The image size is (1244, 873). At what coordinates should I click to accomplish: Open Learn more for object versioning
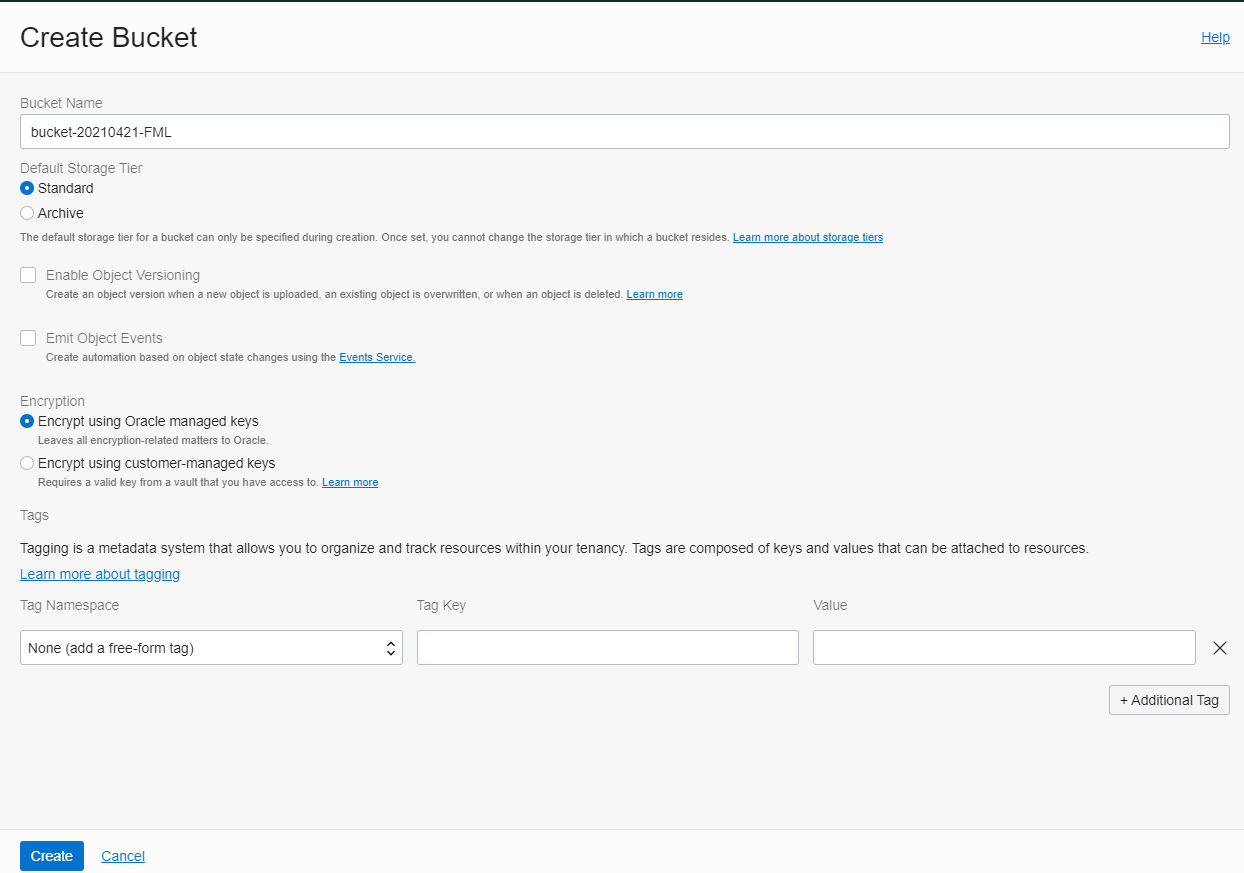click(x=654, y=294)
